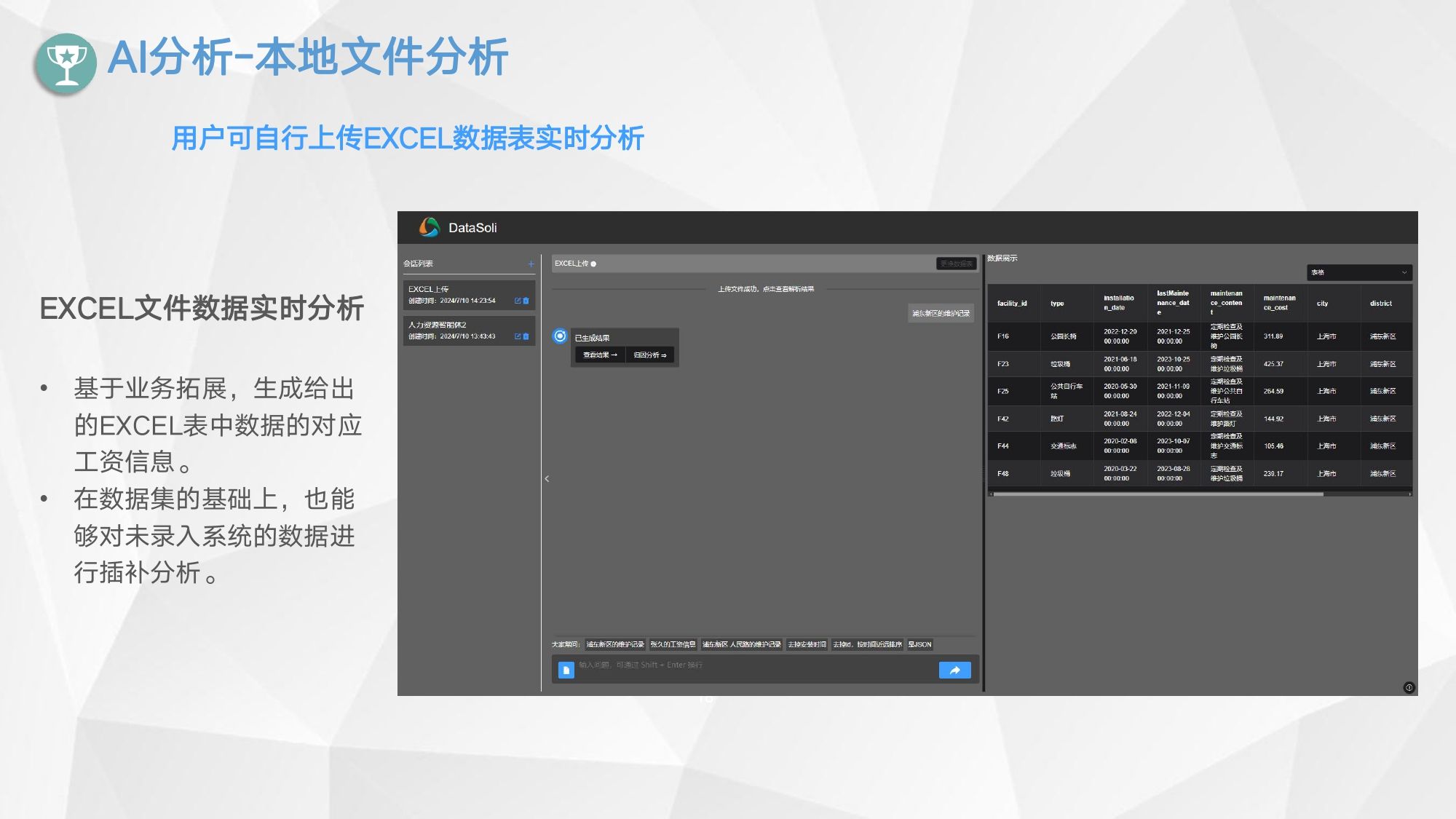Screen dimensions: 1456x819
Task: Click the 更换数据表 button
Action: pos(956,264)
